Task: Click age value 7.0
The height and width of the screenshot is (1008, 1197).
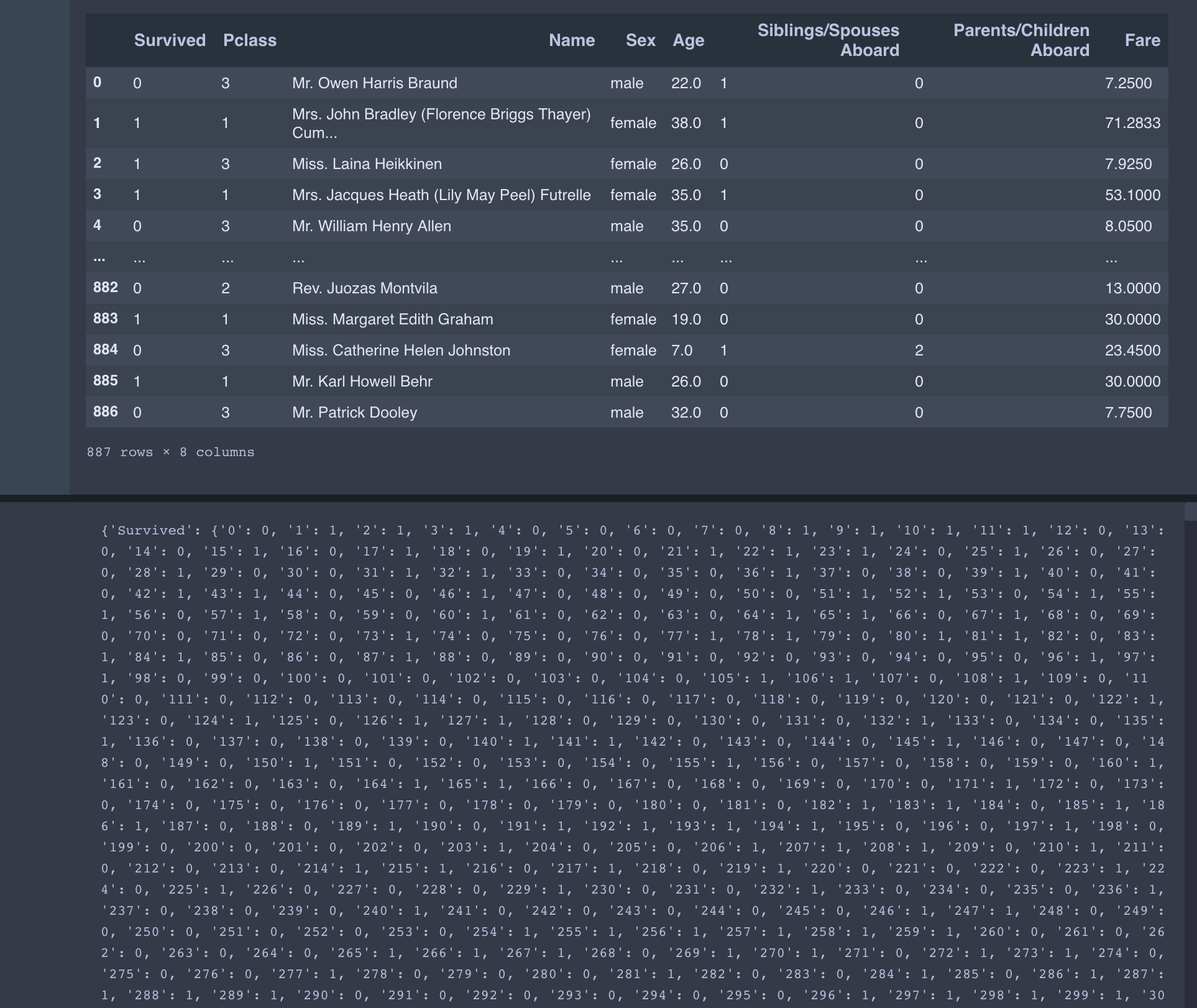Action: [682, 351]
